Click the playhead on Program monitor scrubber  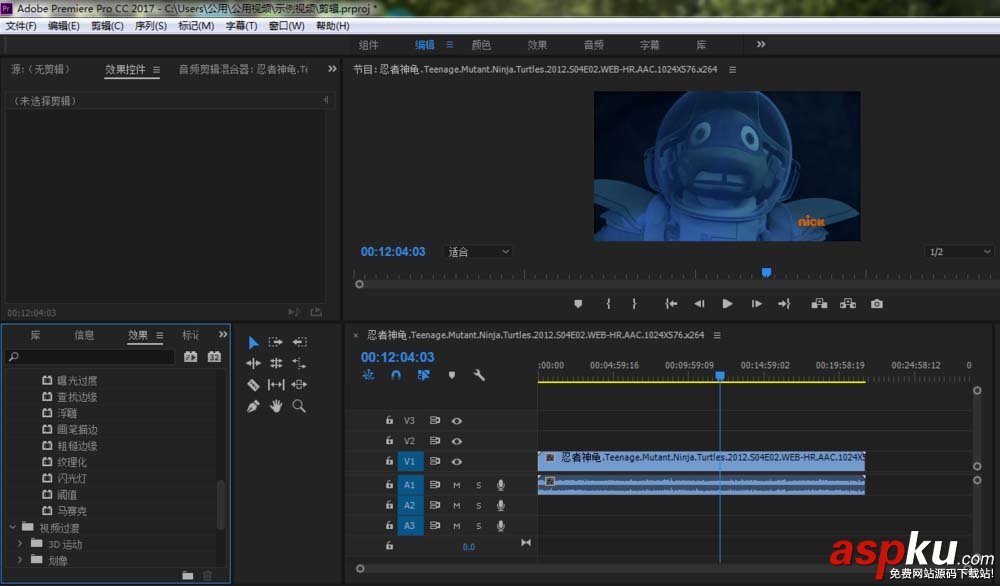pyautogui.click(x=766, y=272)
